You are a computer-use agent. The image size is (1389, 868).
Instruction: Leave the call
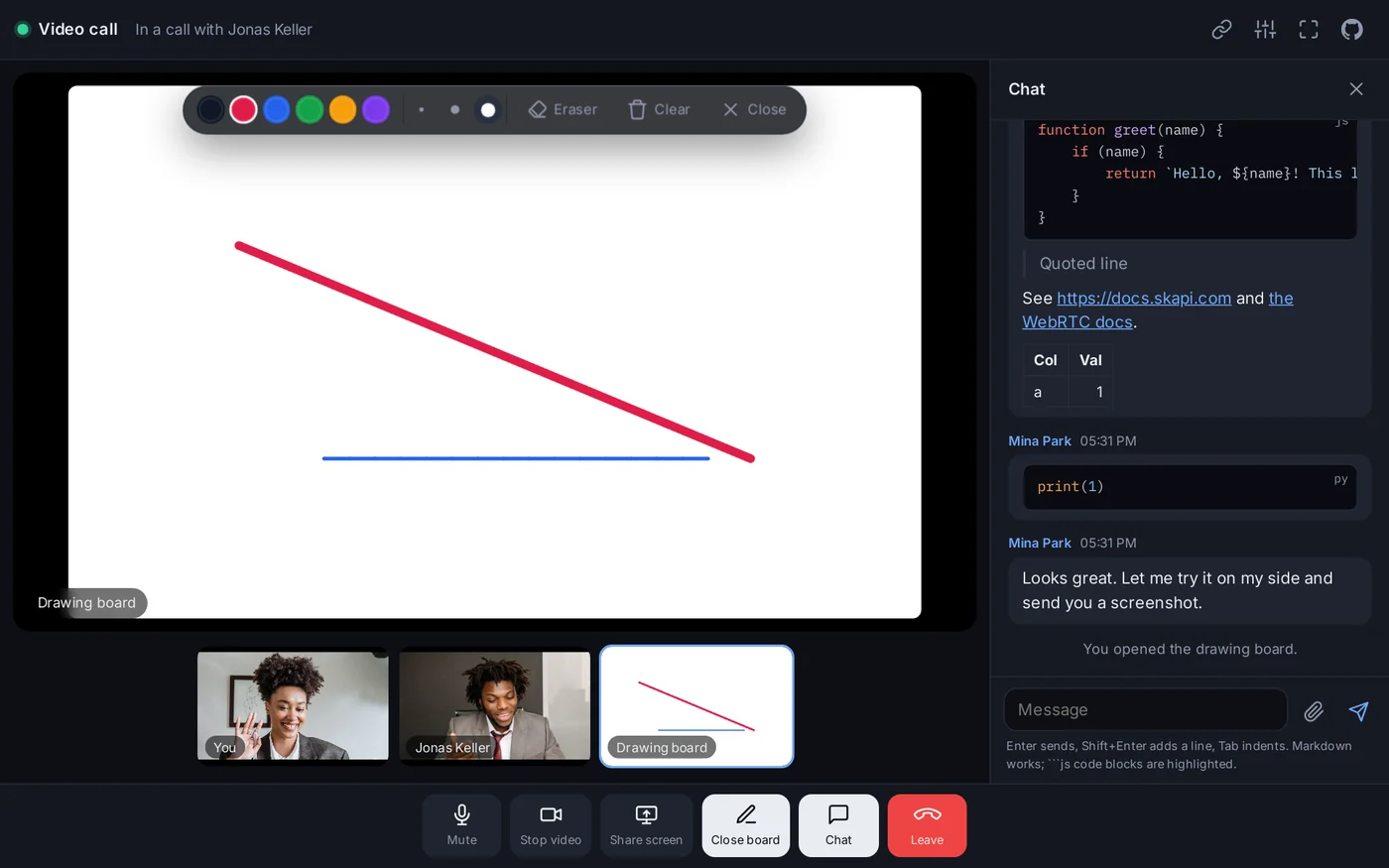click(x=927, y=825)
